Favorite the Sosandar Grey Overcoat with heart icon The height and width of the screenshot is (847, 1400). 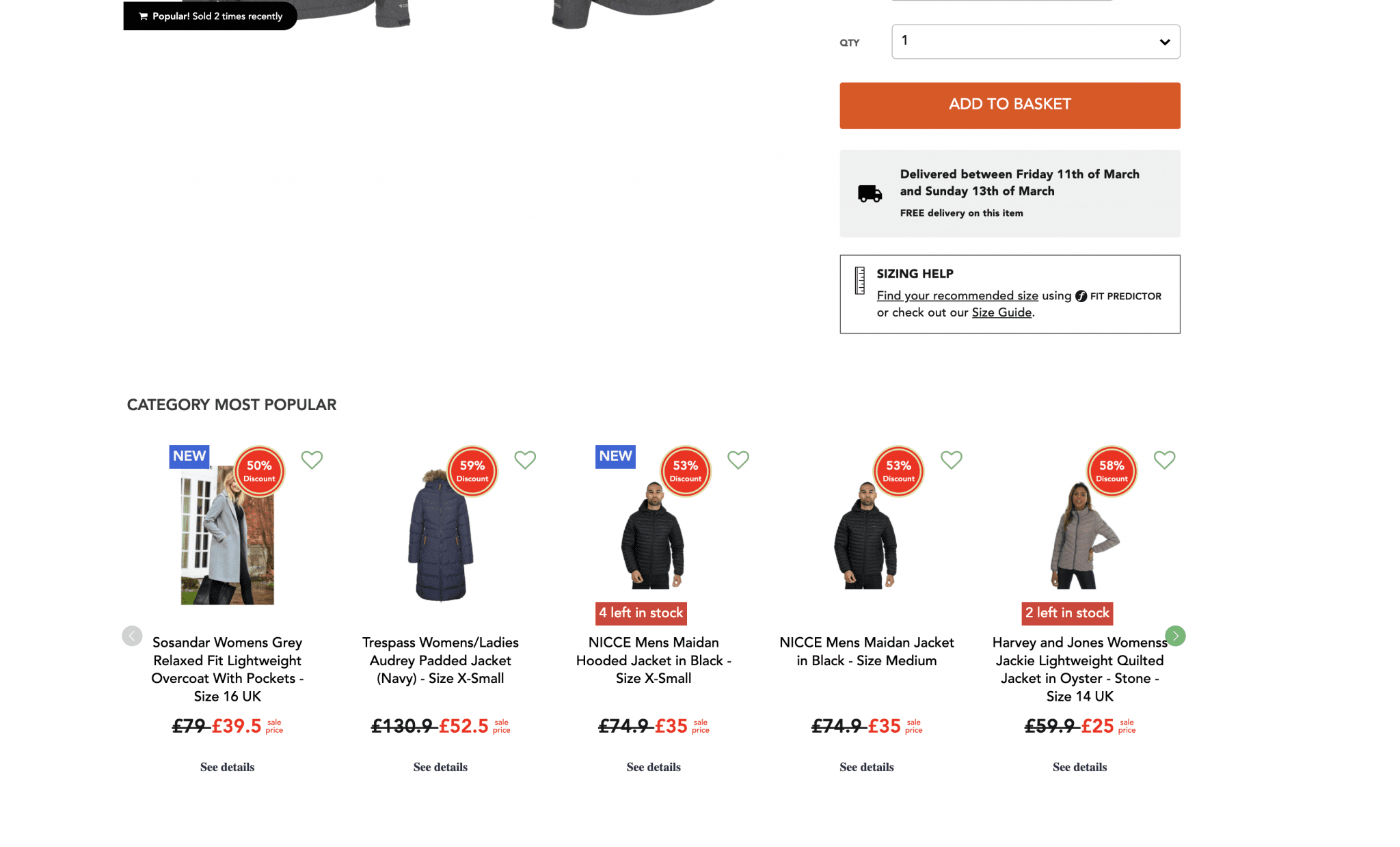click(x=312, y=460)
